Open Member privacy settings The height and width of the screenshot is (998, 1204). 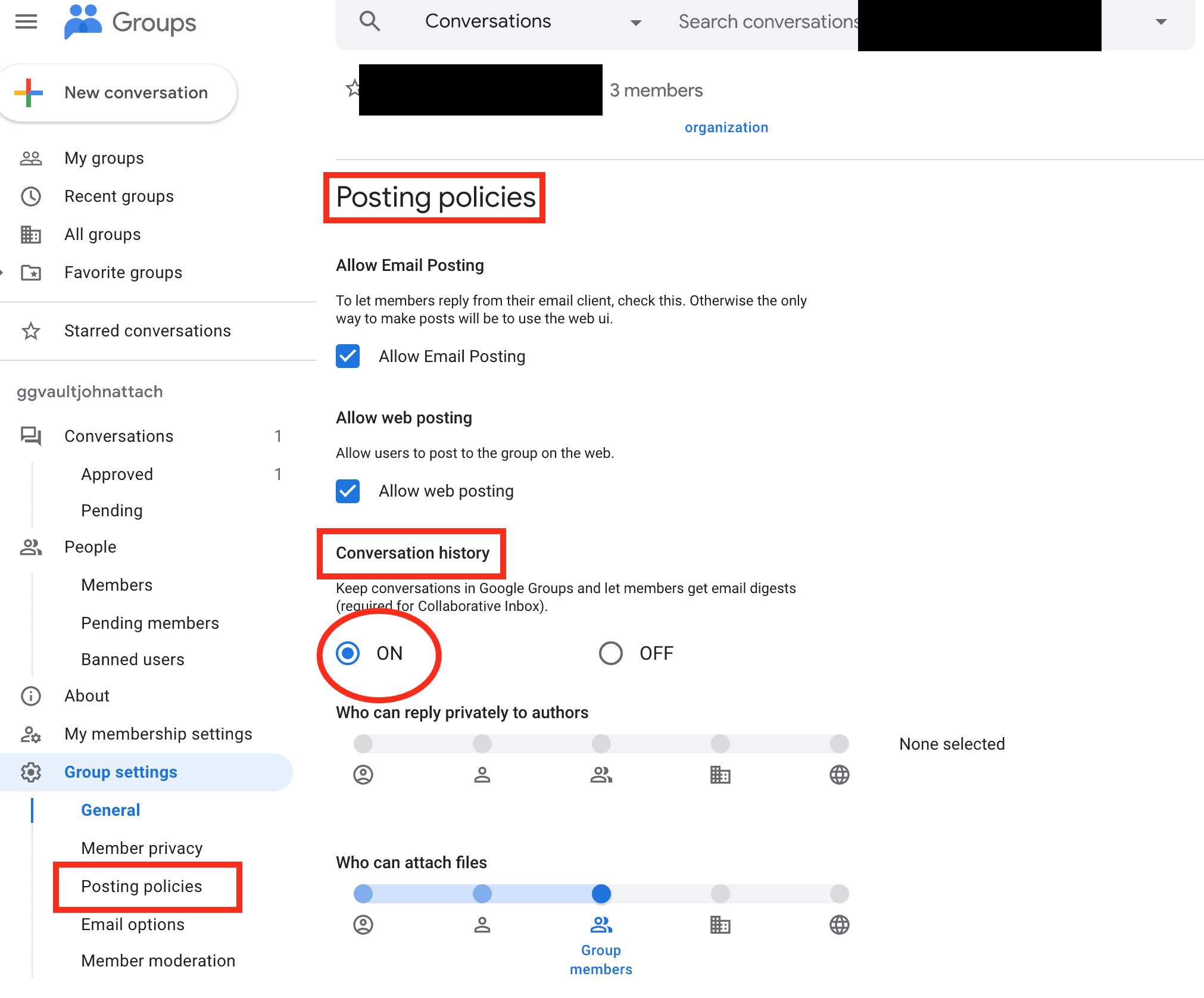[142, 849]
